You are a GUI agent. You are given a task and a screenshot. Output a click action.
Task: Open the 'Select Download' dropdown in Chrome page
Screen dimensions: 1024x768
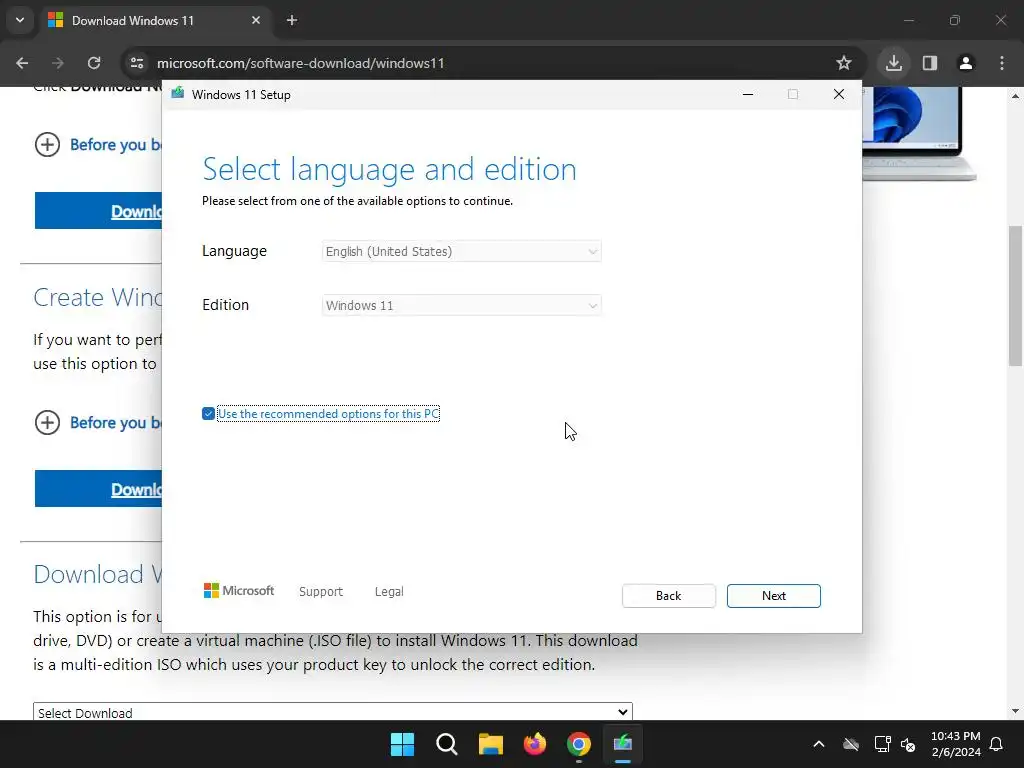click(332, 712)
